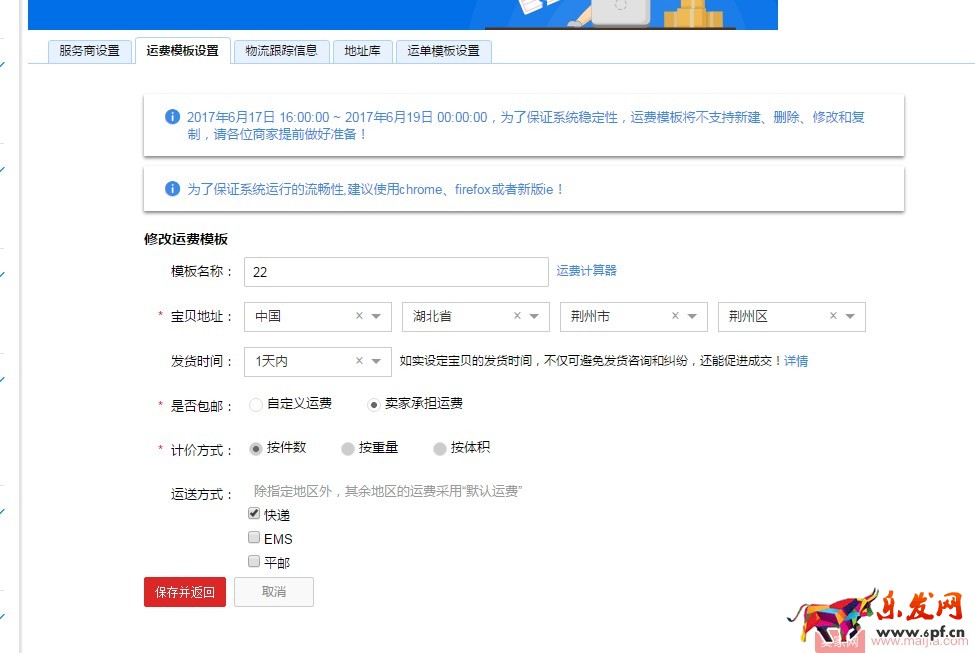Click the 保存并返回 button
The height and width of the screenshot is (653, 975).
click(x=184, y=591)
